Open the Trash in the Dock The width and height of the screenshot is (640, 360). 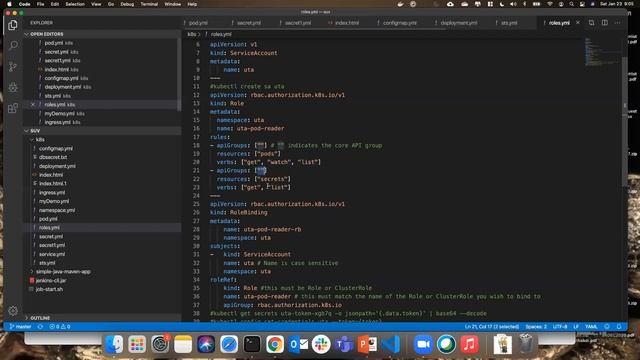click(x=526, y=344)
